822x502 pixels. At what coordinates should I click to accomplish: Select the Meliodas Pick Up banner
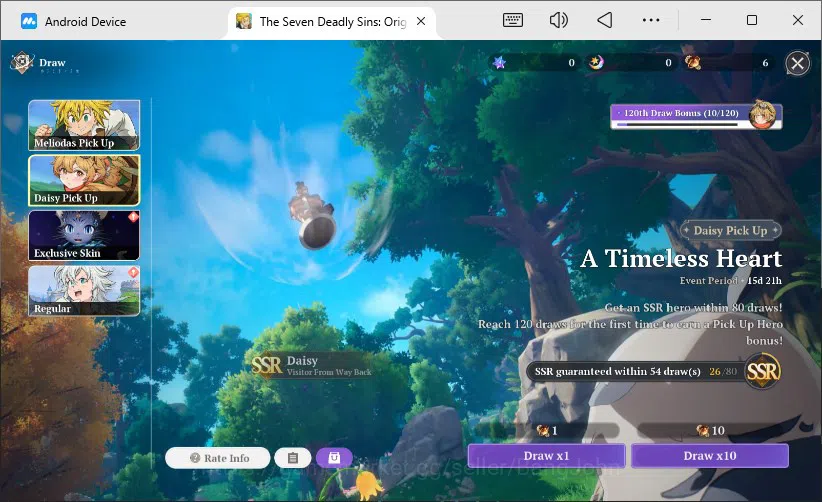pos(84,125)
